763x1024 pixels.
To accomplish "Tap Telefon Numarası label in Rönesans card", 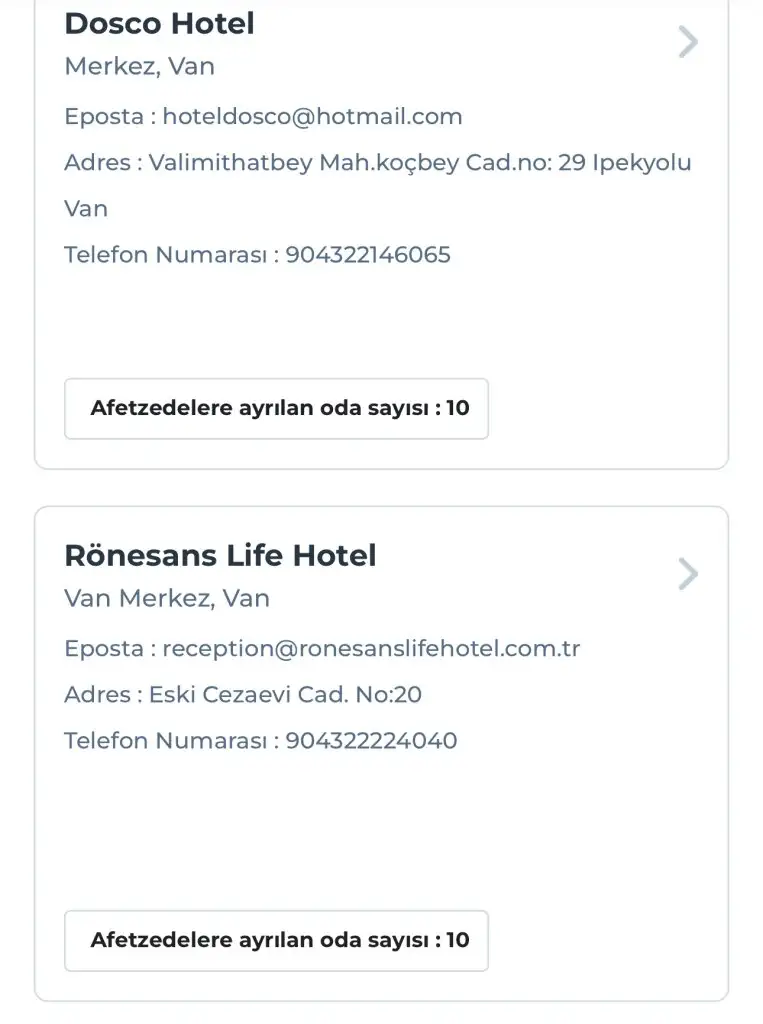I will click(166, 740).
